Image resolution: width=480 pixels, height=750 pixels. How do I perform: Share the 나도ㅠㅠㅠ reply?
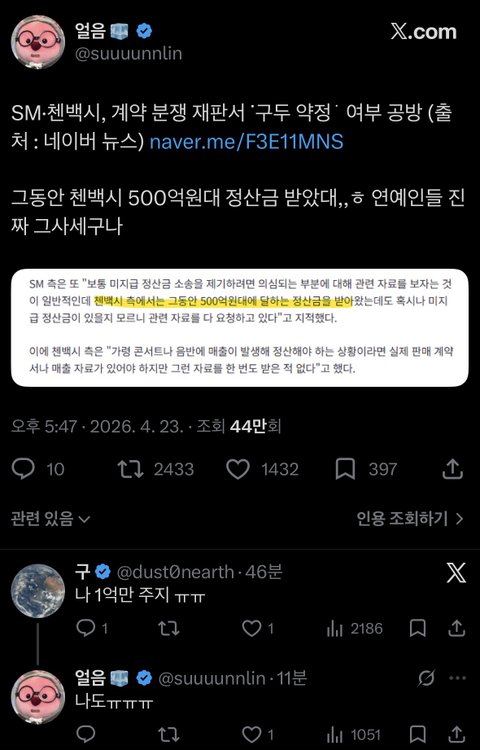[457, 735]
